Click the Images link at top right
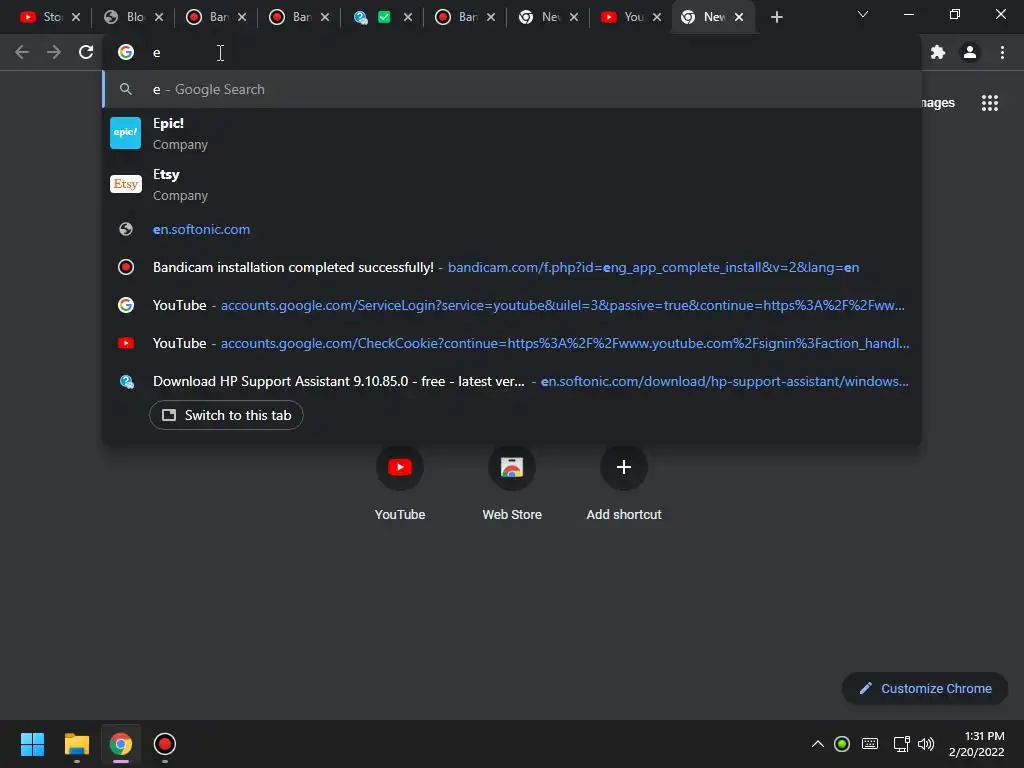Viewport: 1024px width, 768px height. pyautogui.click(x=938, y=103)
